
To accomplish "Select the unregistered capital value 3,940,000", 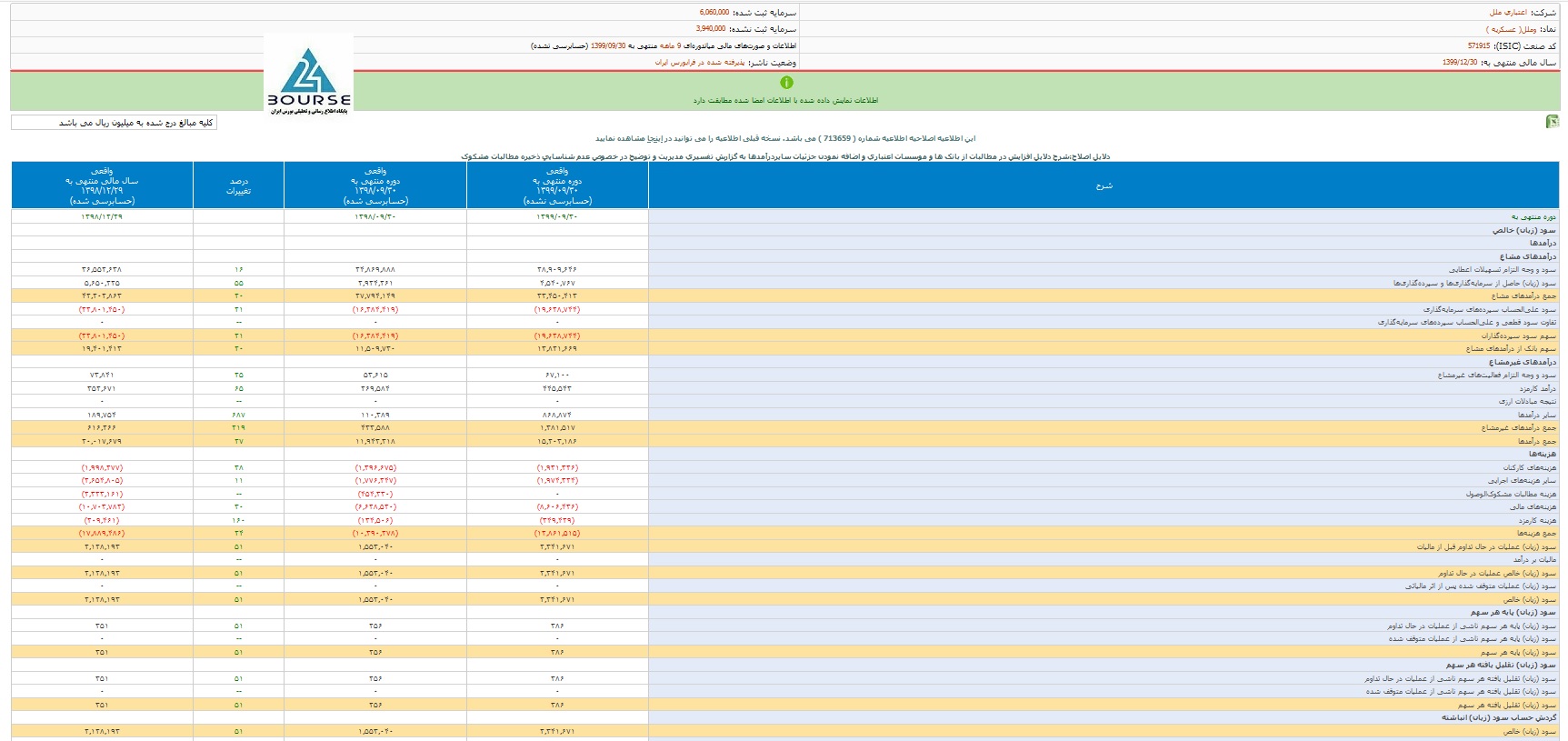I will coord(711,29).
